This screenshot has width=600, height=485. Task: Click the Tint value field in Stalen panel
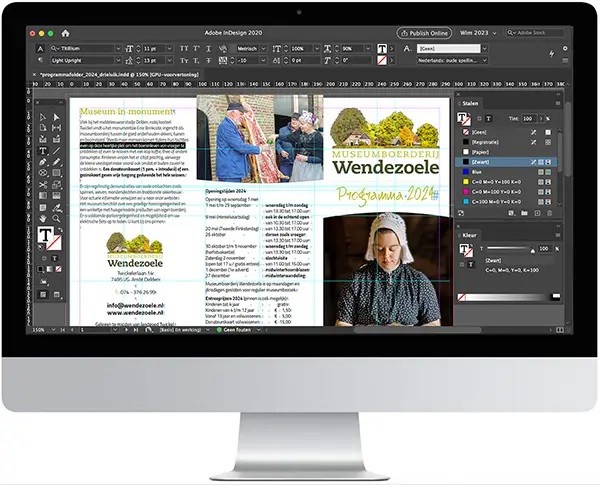(528, 119)
